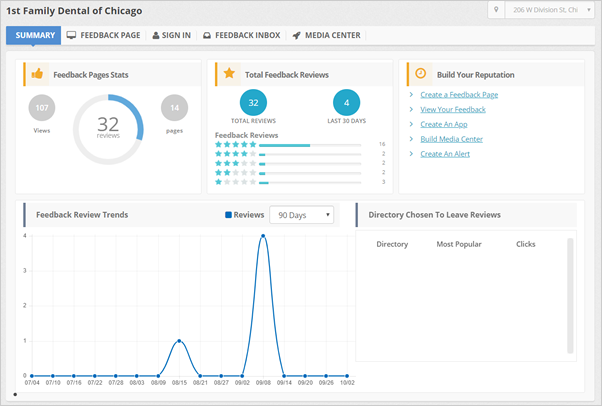Click the rocket icon on Media Center tab

[x=296, y=36]
